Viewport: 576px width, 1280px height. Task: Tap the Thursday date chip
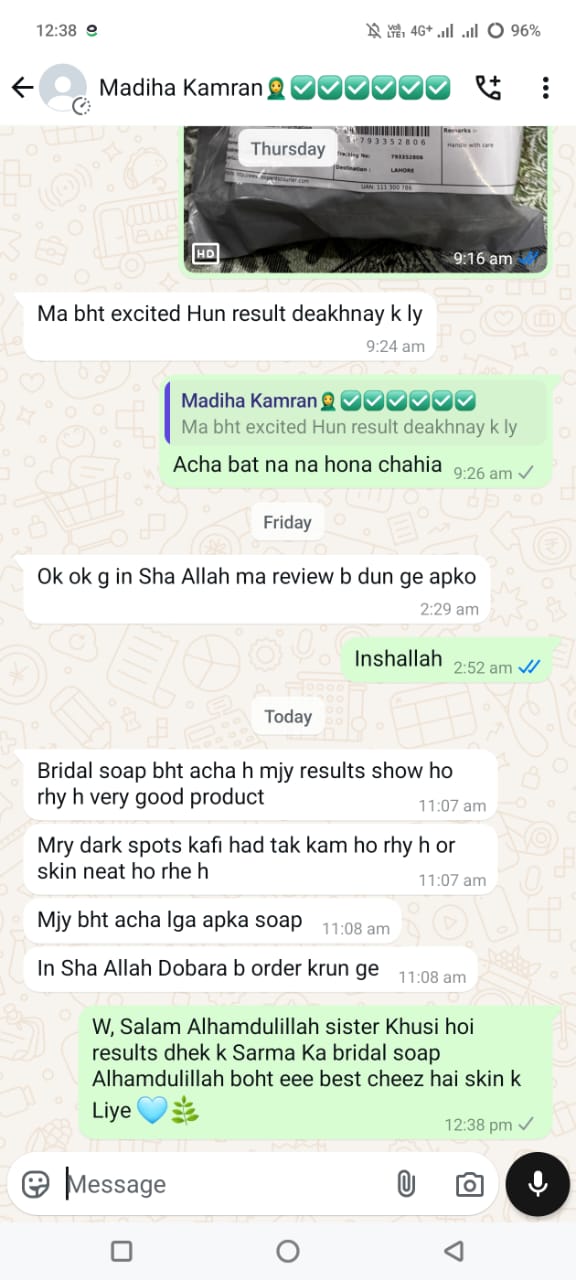(288, 149)
